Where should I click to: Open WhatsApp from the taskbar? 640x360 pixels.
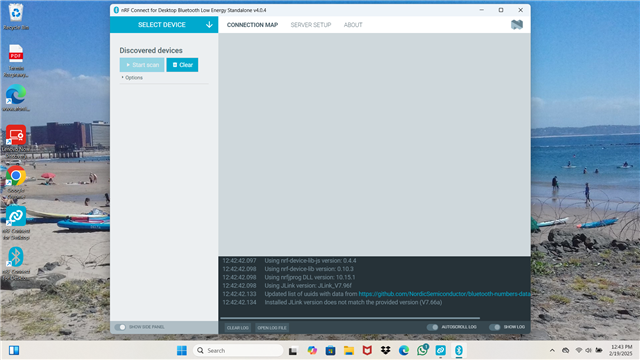click(422, 350)
